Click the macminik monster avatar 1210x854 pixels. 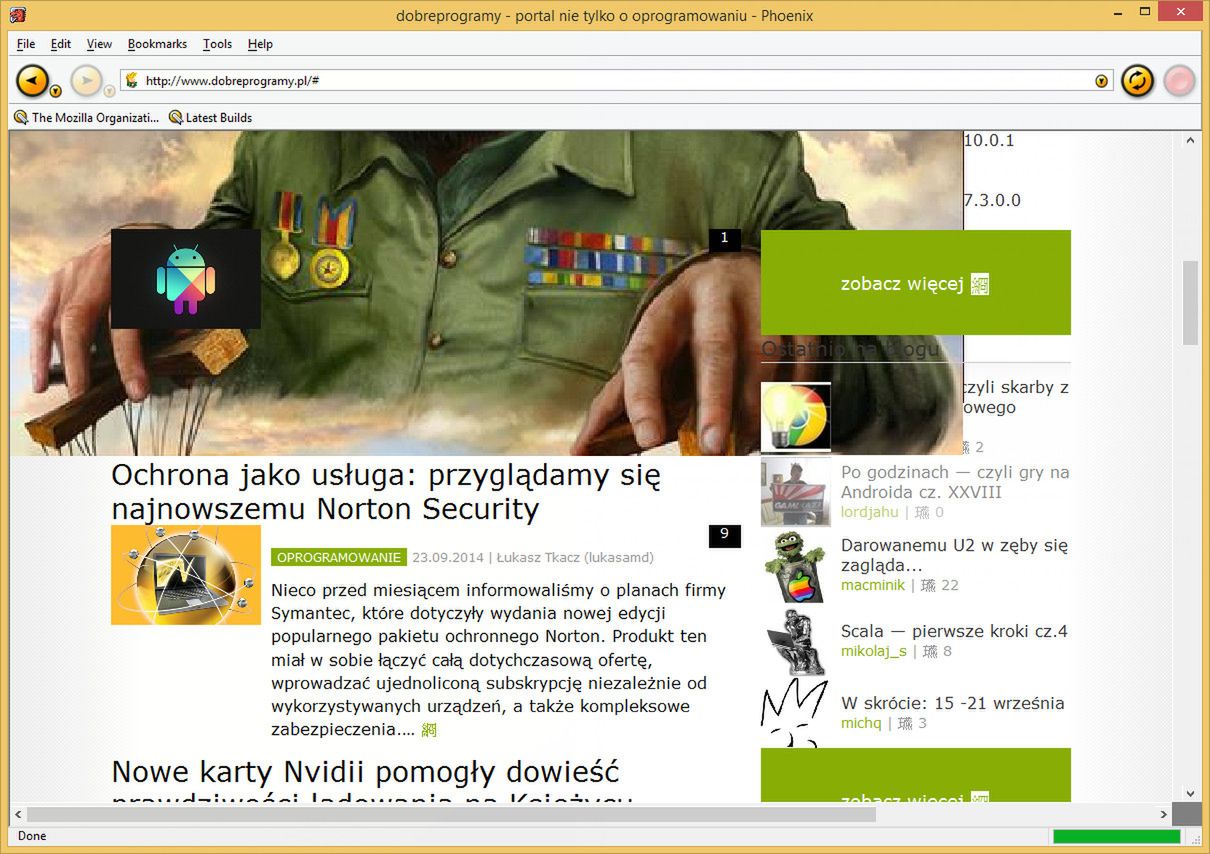796,565
